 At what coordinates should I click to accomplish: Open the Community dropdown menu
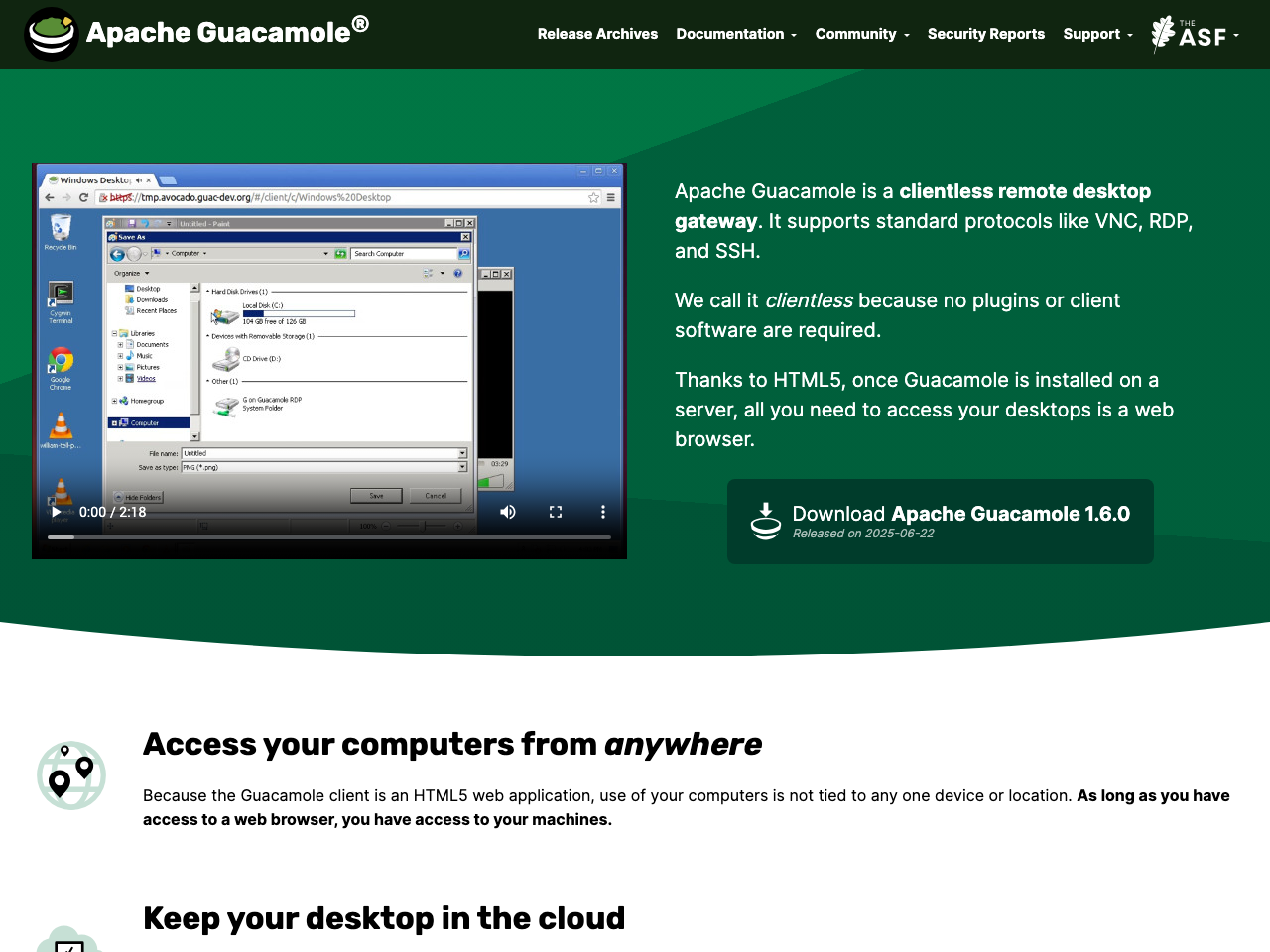coord(861,34)
